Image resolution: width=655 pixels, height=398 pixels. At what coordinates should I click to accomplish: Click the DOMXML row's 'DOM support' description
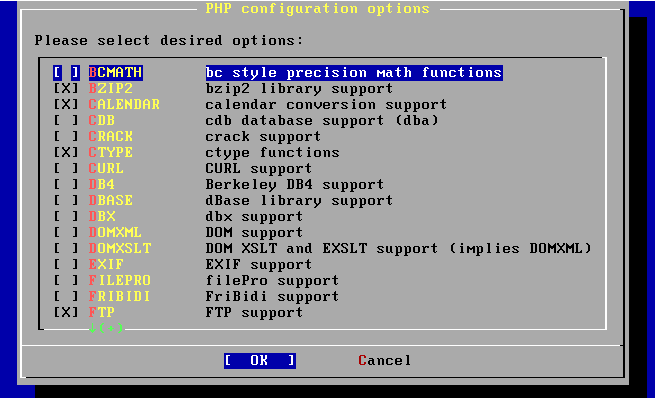[x=254, y=232]
